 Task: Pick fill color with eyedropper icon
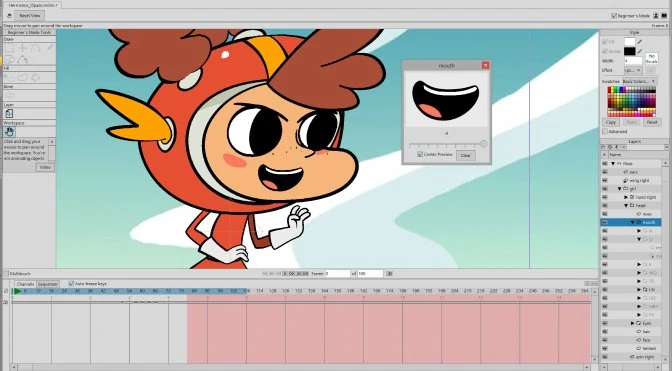pos(640,42)
